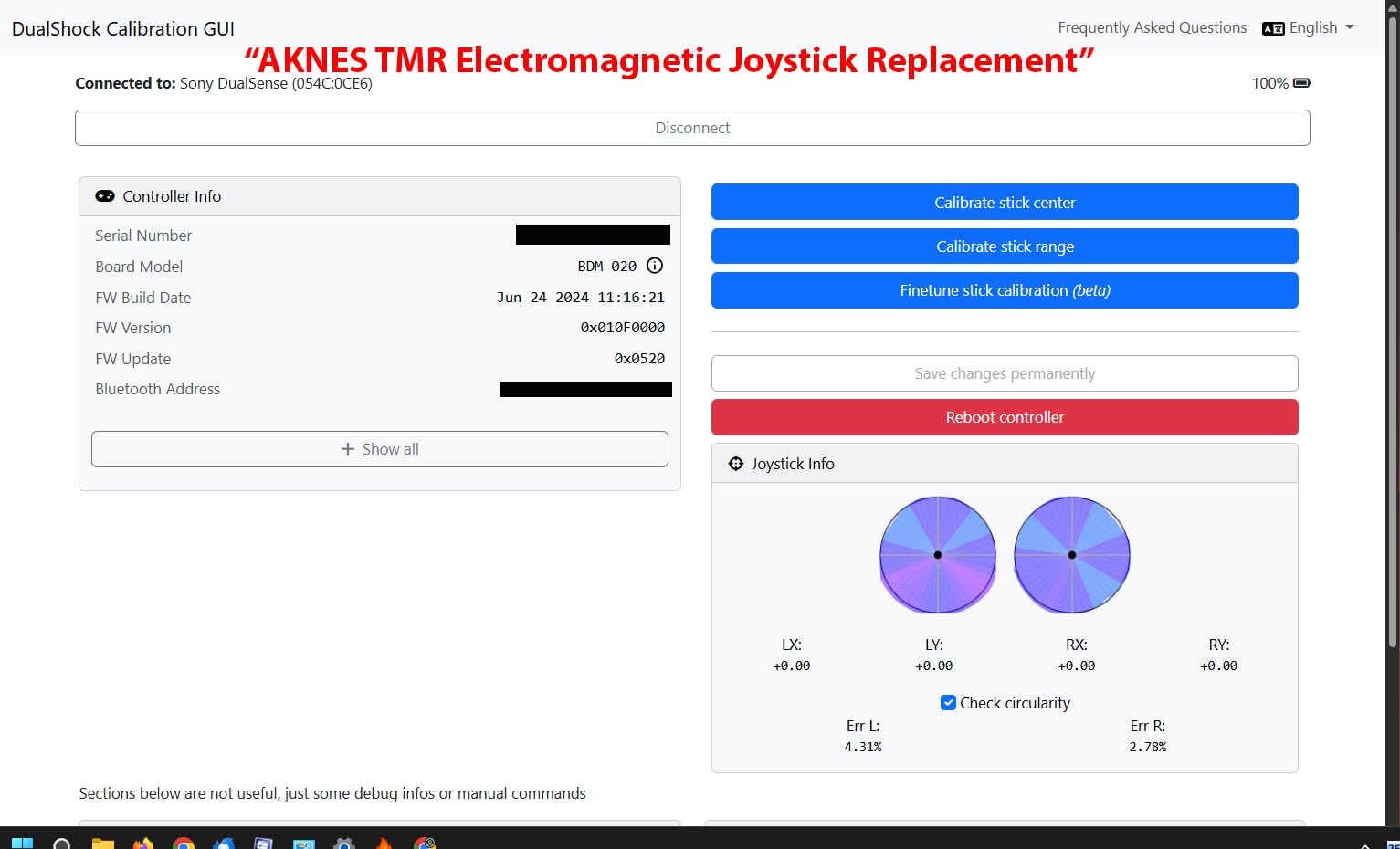Start Calibrate stick center
Image resolution: width=1400 pixels, height=849 pixels.
point(1005,202)
